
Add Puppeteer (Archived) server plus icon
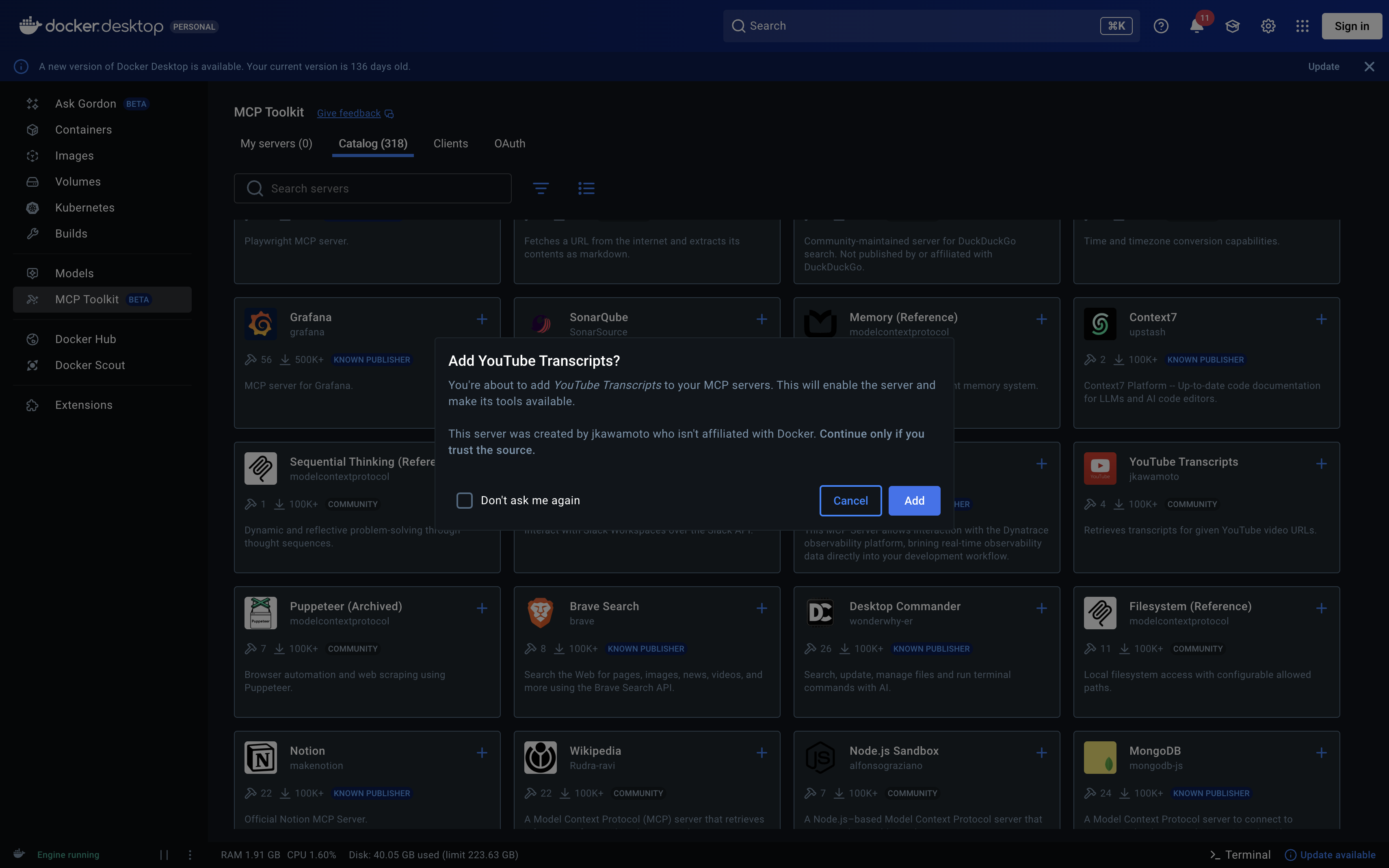pos(482,609)
